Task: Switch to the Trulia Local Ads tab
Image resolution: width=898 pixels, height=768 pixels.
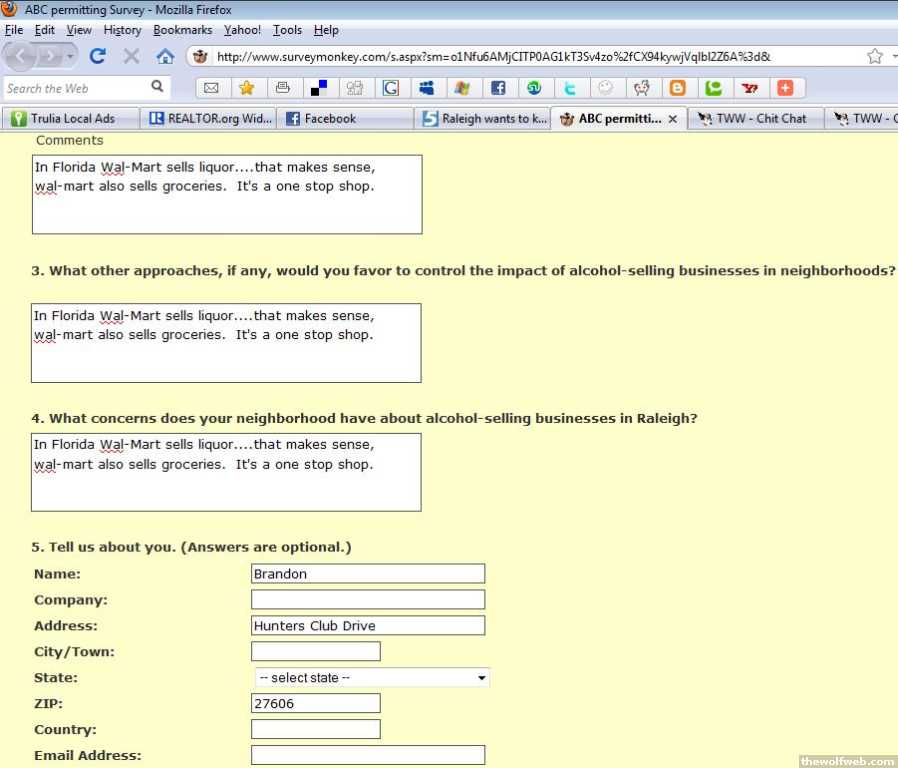Action: coord(70,118)
